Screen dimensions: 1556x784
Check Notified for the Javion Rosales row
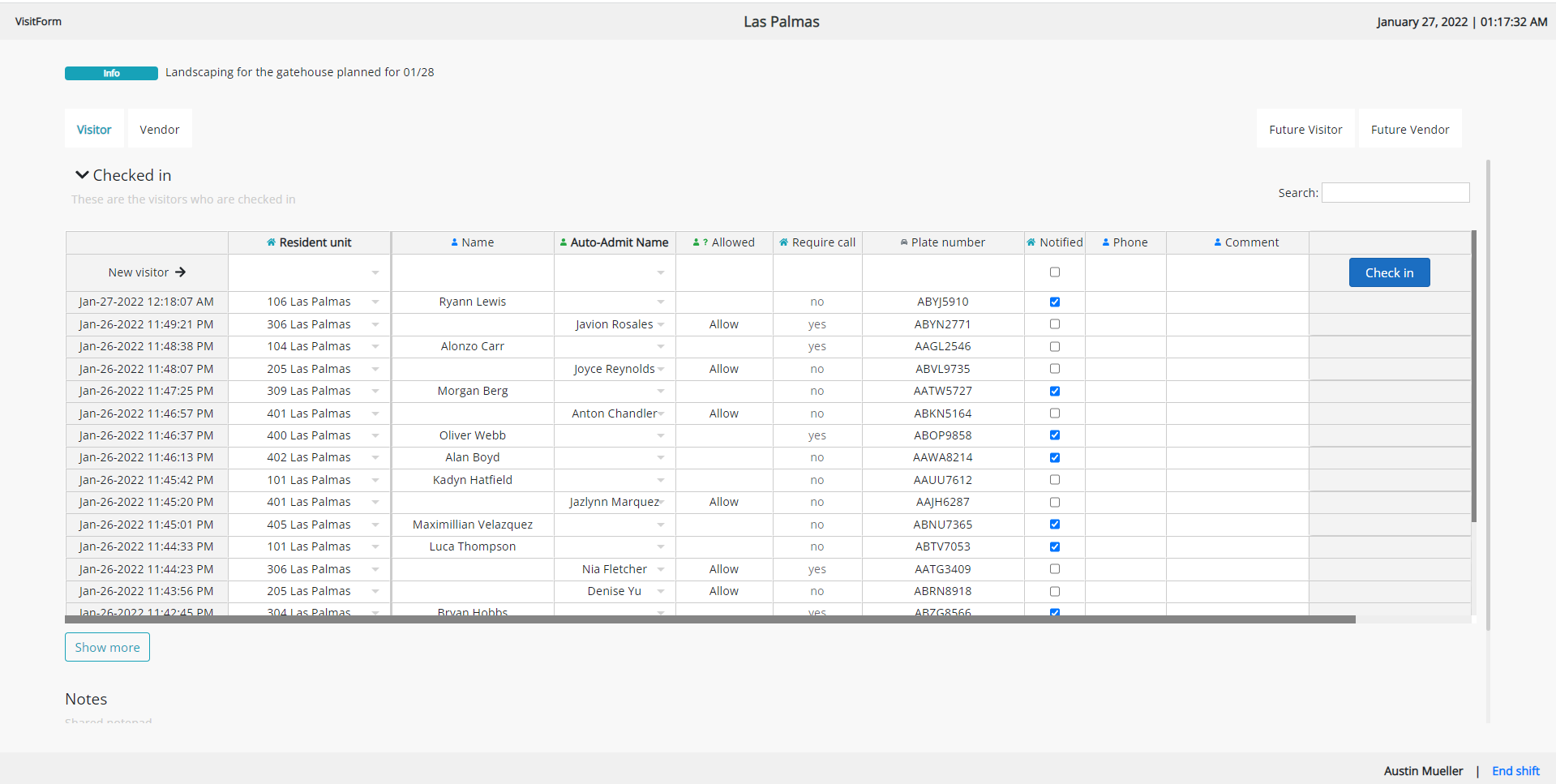tap(1054, 323)
